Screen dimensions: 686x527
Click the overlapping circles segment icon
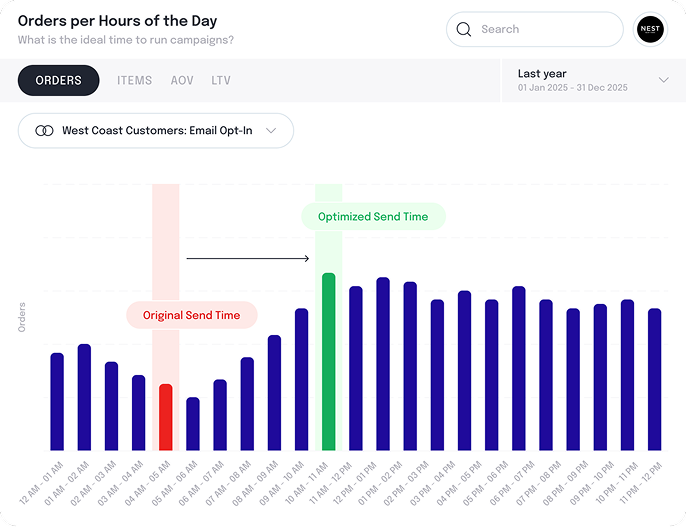pos(44,131)
